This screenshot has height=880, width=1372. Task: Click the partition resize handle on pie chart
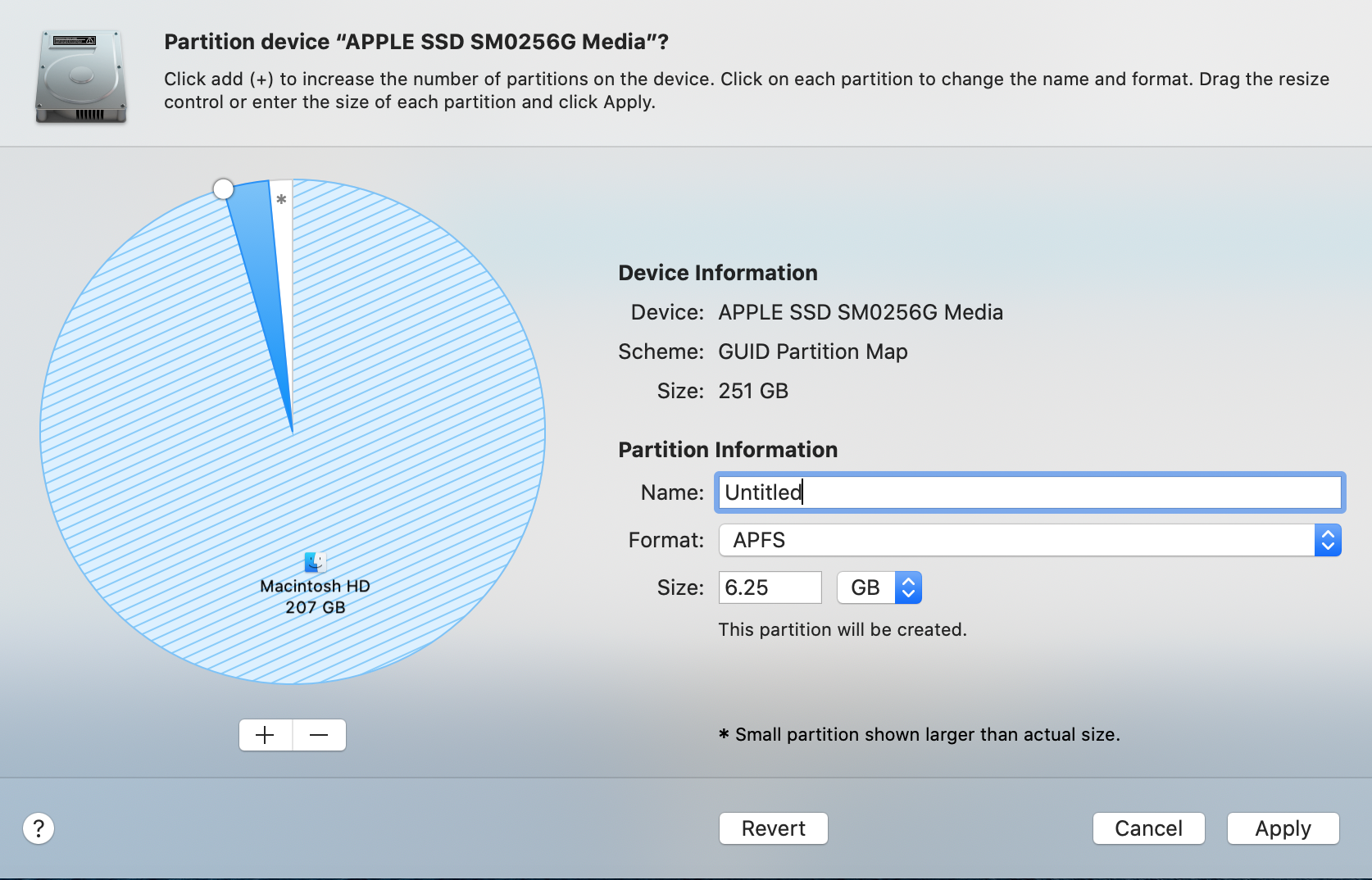point(223,189)
